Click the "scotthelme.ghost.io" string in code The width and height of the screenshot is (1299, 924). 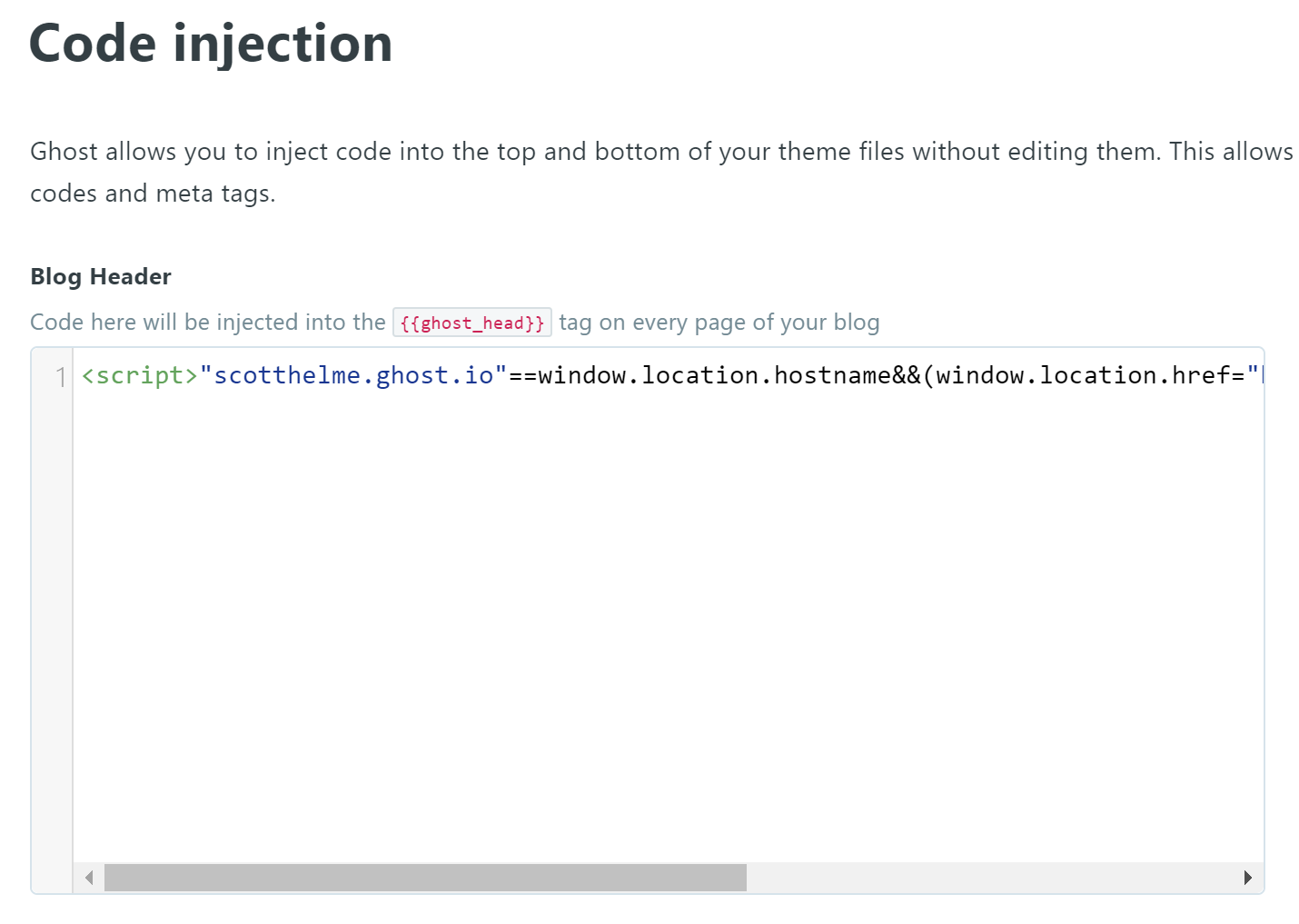(x=352, y=375)
